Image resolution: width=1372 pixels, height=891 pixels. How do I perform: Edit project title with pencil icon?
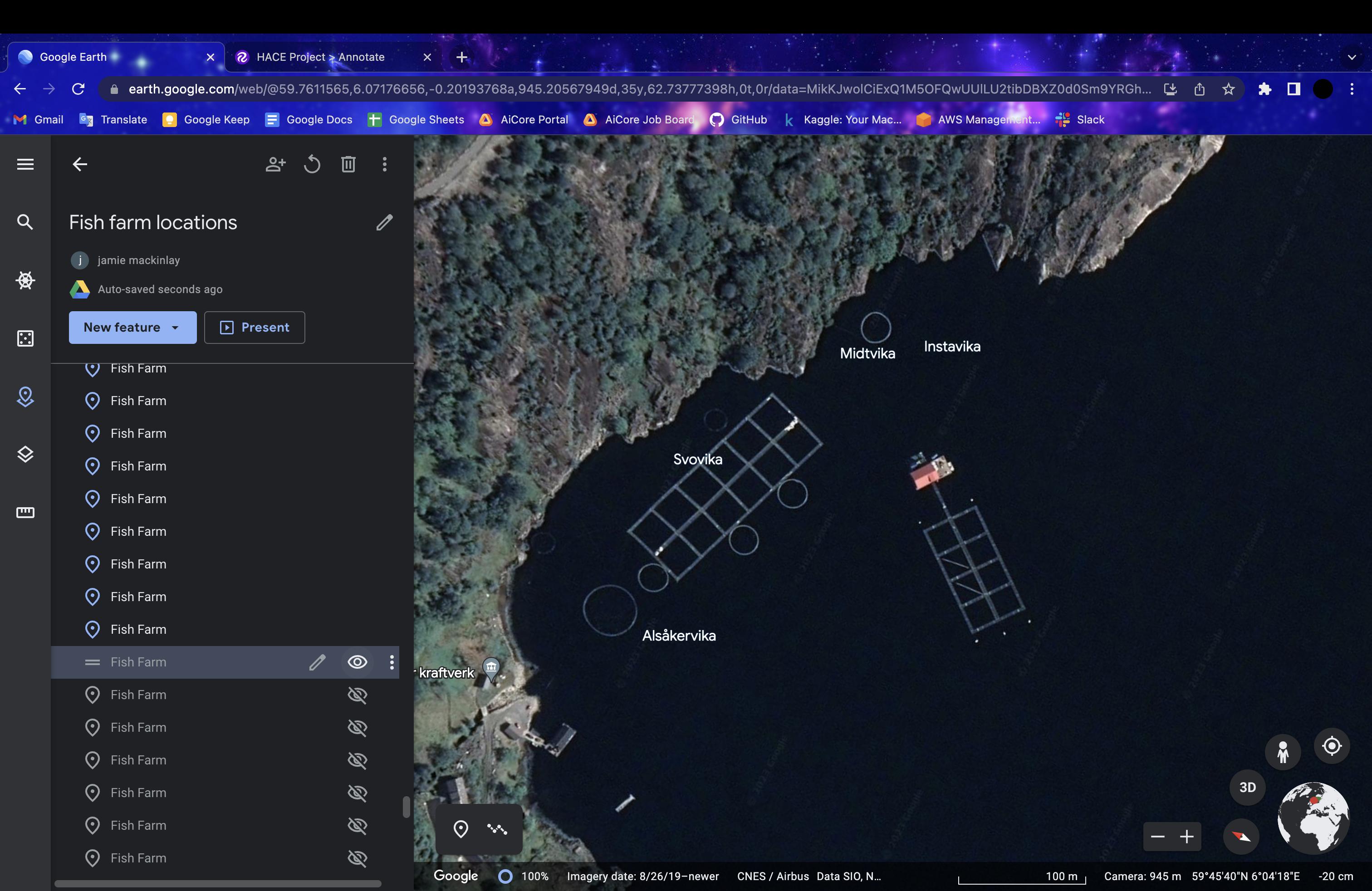[384, 222]
